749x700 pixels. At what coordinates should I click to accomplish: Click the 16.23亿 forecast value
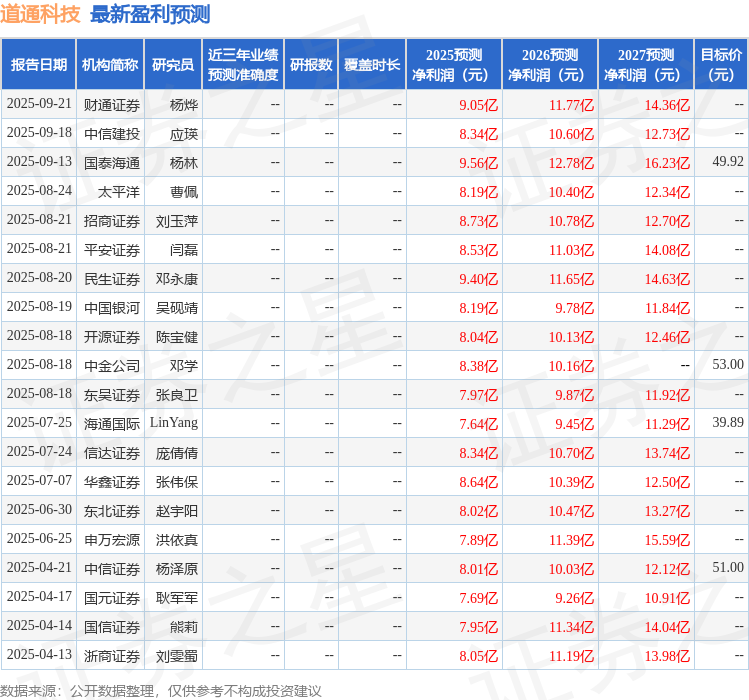point(667,163)
